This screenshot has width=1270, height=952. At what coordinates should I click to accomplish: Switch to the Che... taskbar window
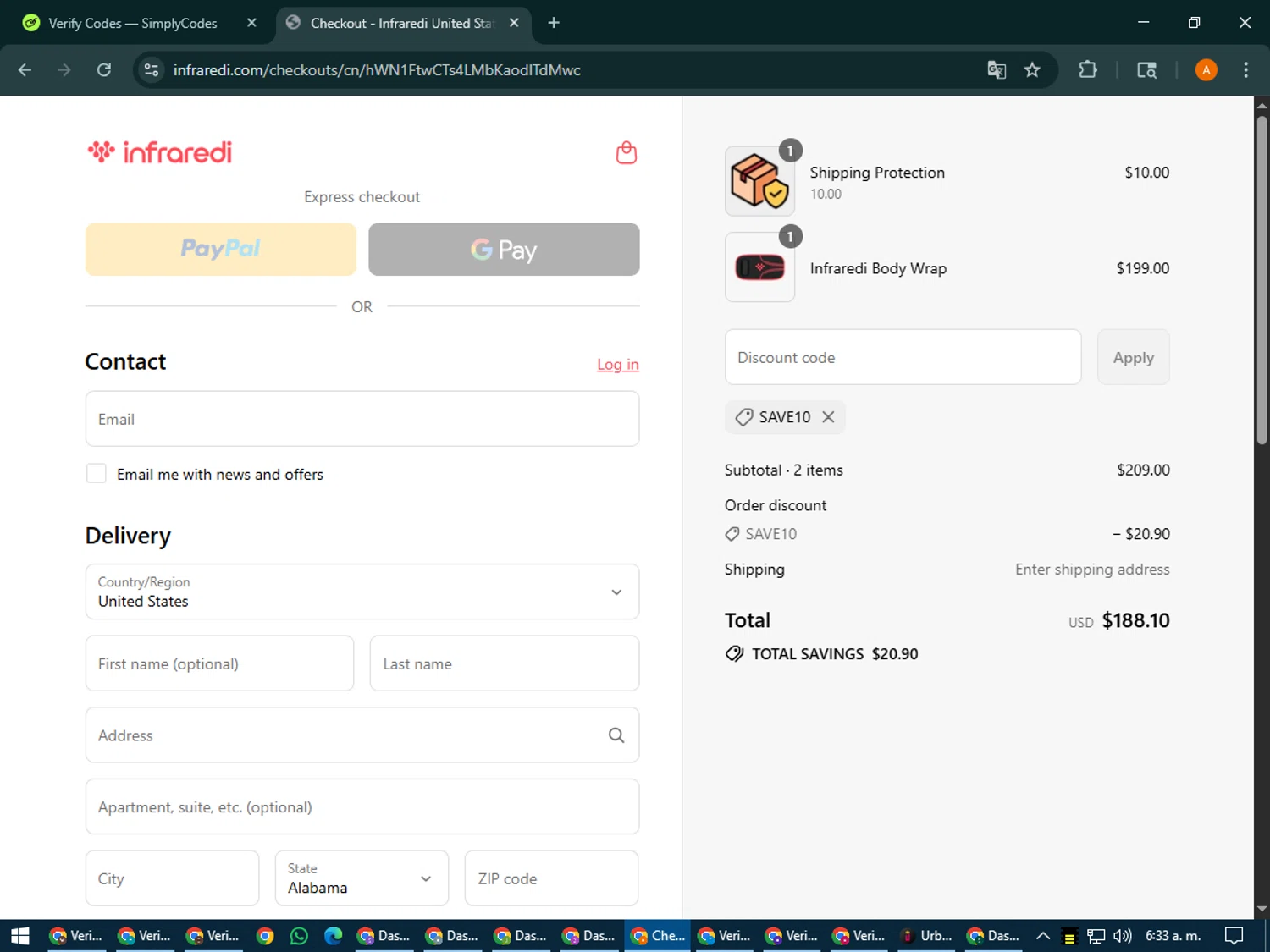657,935
